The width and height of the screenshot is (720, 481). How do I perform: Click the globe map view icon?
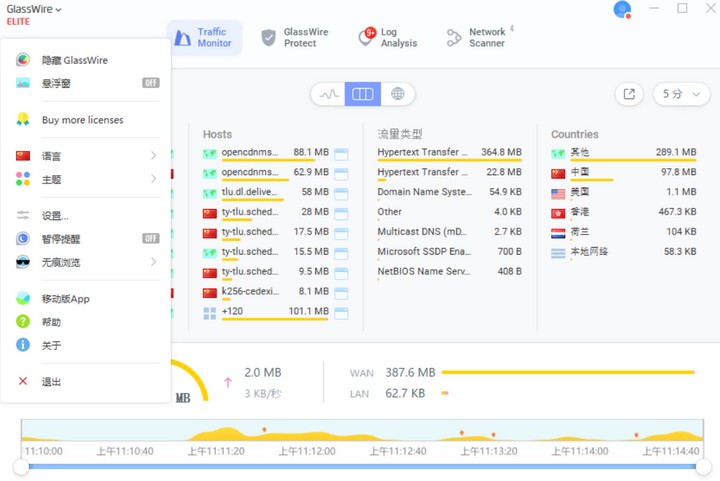398,94
